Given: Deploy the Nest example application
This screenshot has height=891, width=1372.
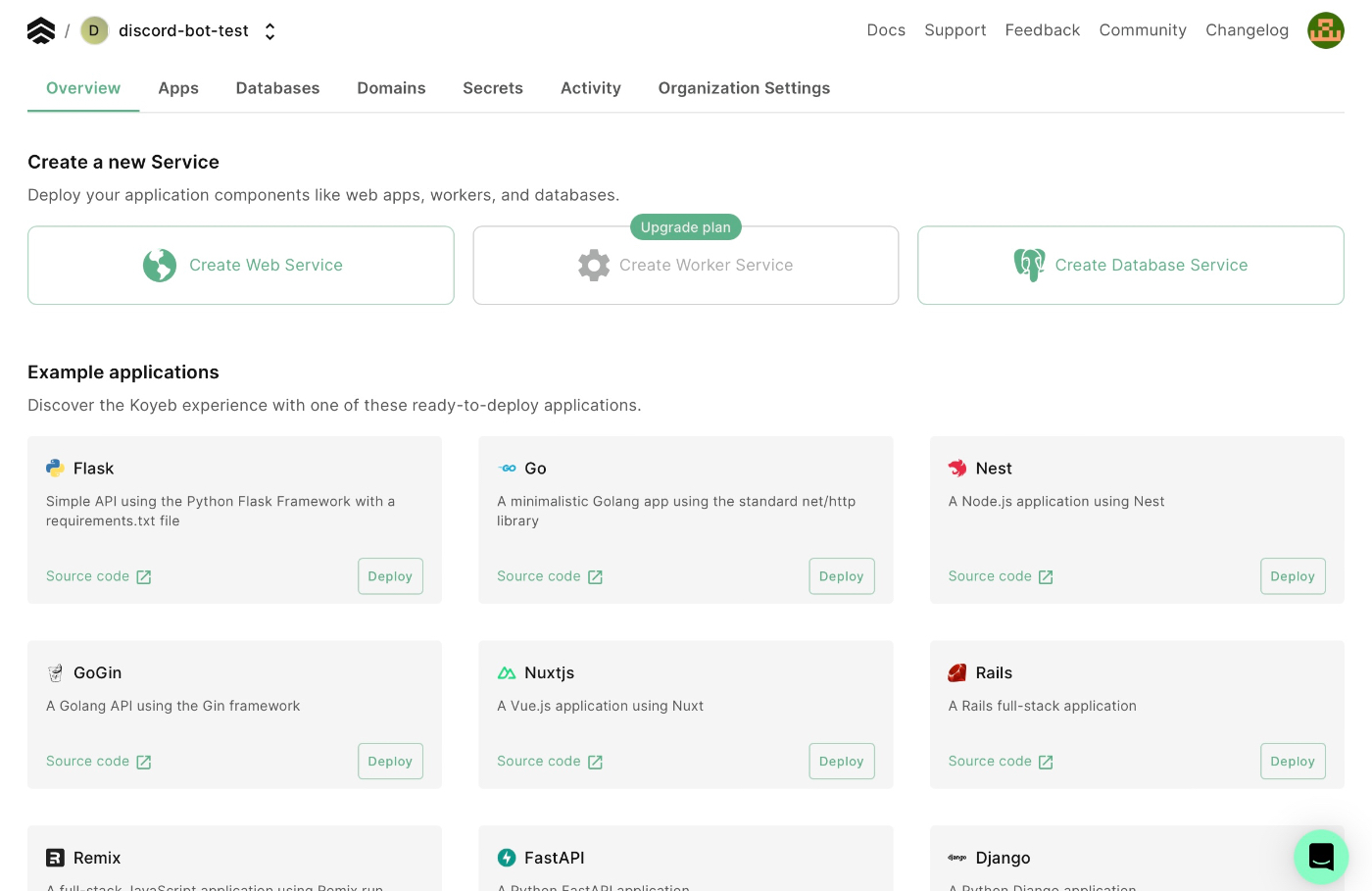Looking at the screenshot, I should click(x=1293, y=576).
